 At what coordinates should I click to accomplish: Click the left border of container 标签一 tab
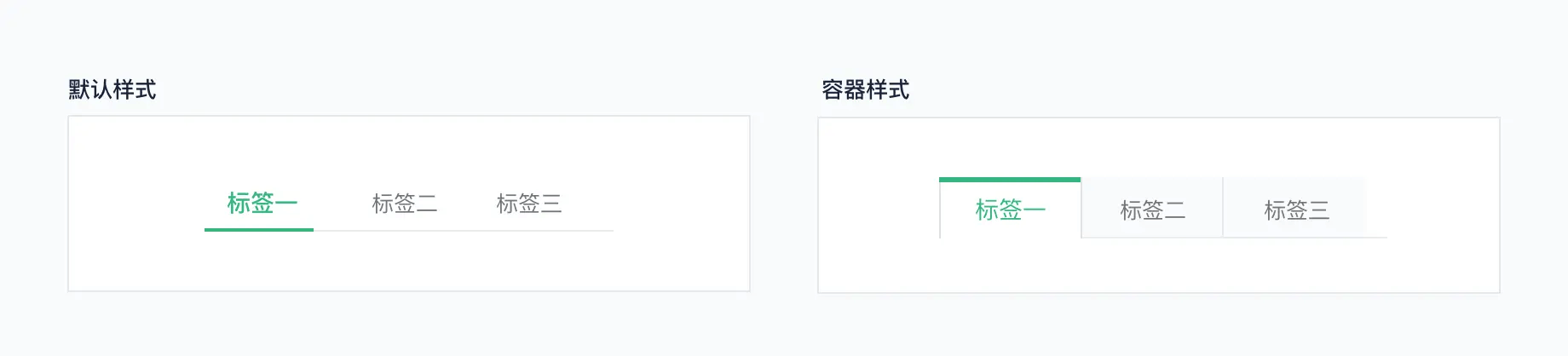pyautogui.click(x=940, y=210)
